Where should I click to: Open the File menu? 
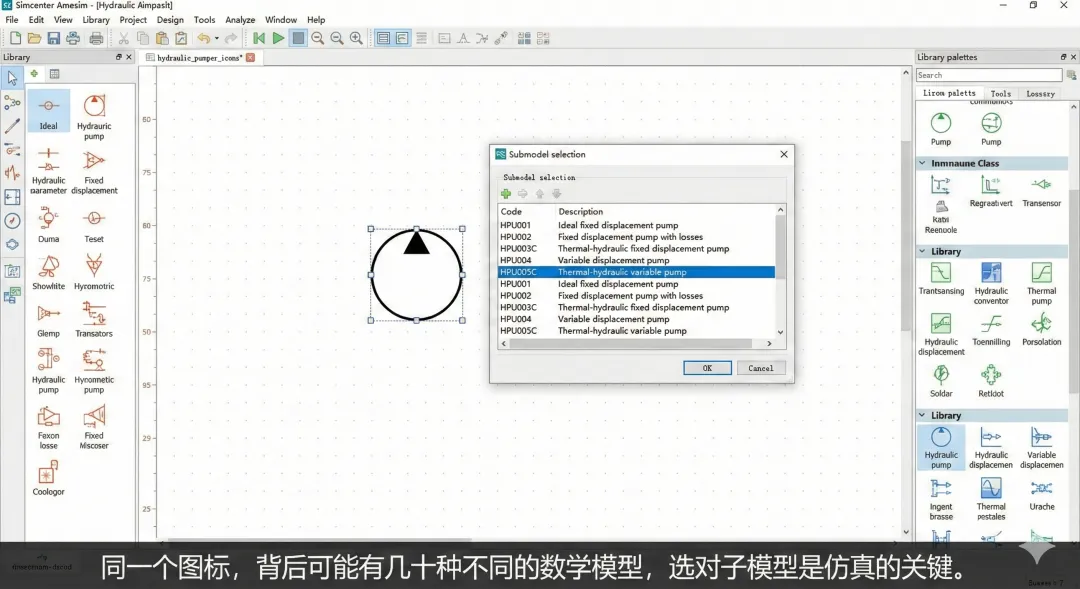point(12,20)
